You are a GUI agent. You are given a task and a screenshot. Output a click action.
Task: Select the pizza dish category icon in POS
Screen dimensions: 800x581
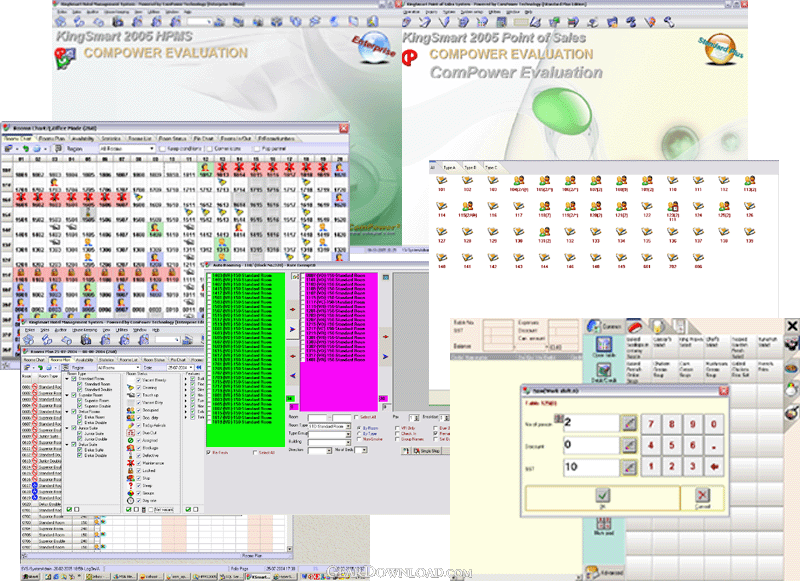791,367
